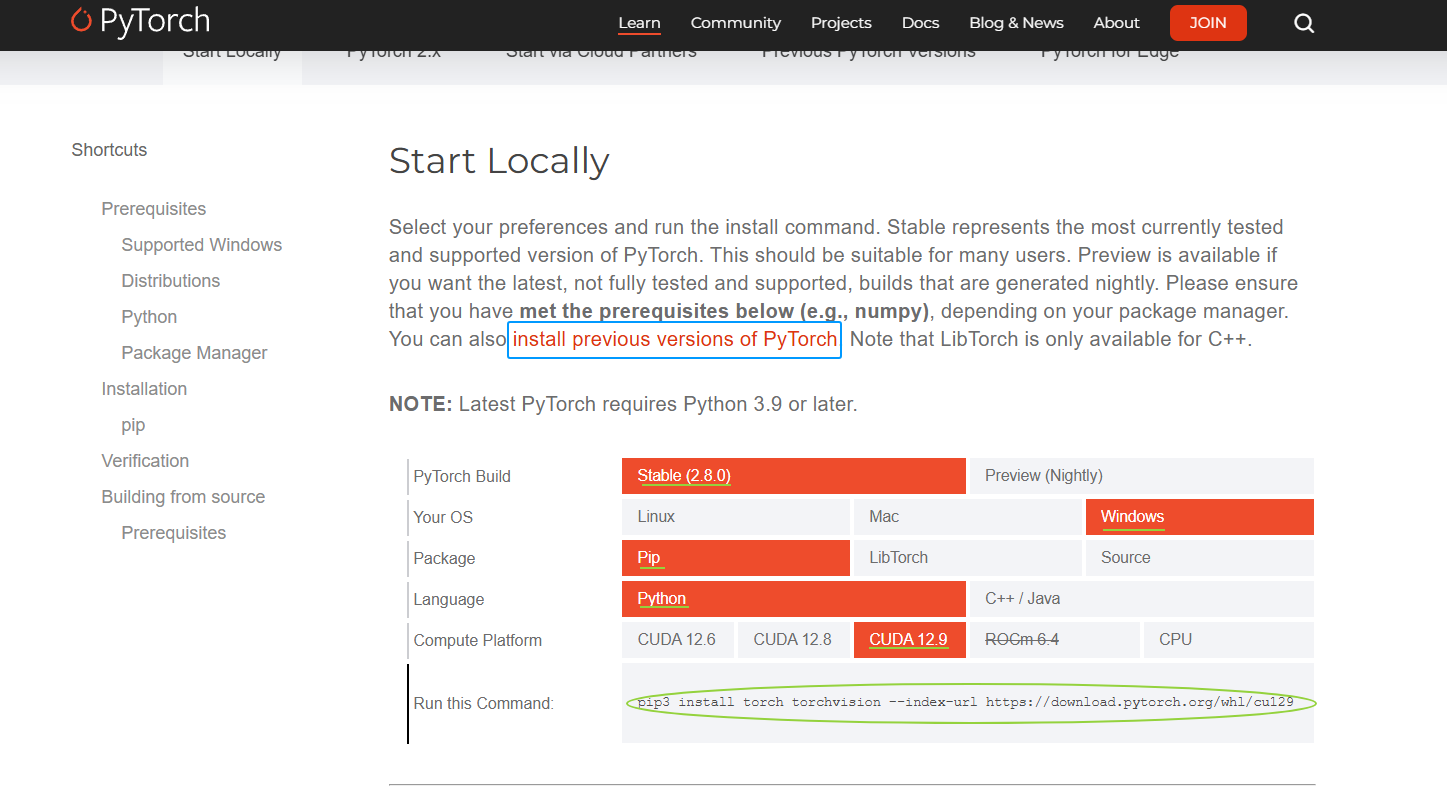Click the Compute Platform row label
Viewport: 1447px width, 798px height.
(477, 640)
